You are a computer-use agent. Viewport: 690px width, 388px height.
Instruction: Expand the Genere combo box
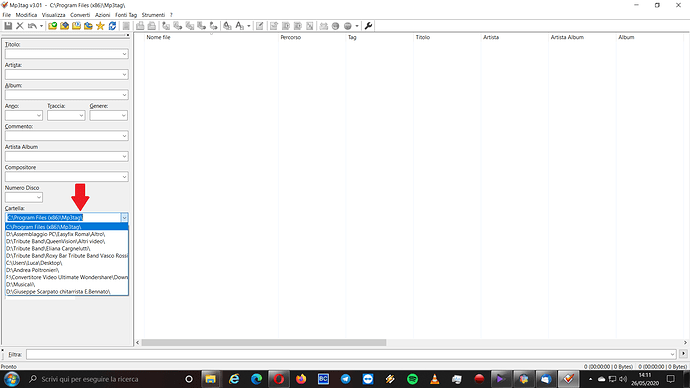(x=124, y=116)
